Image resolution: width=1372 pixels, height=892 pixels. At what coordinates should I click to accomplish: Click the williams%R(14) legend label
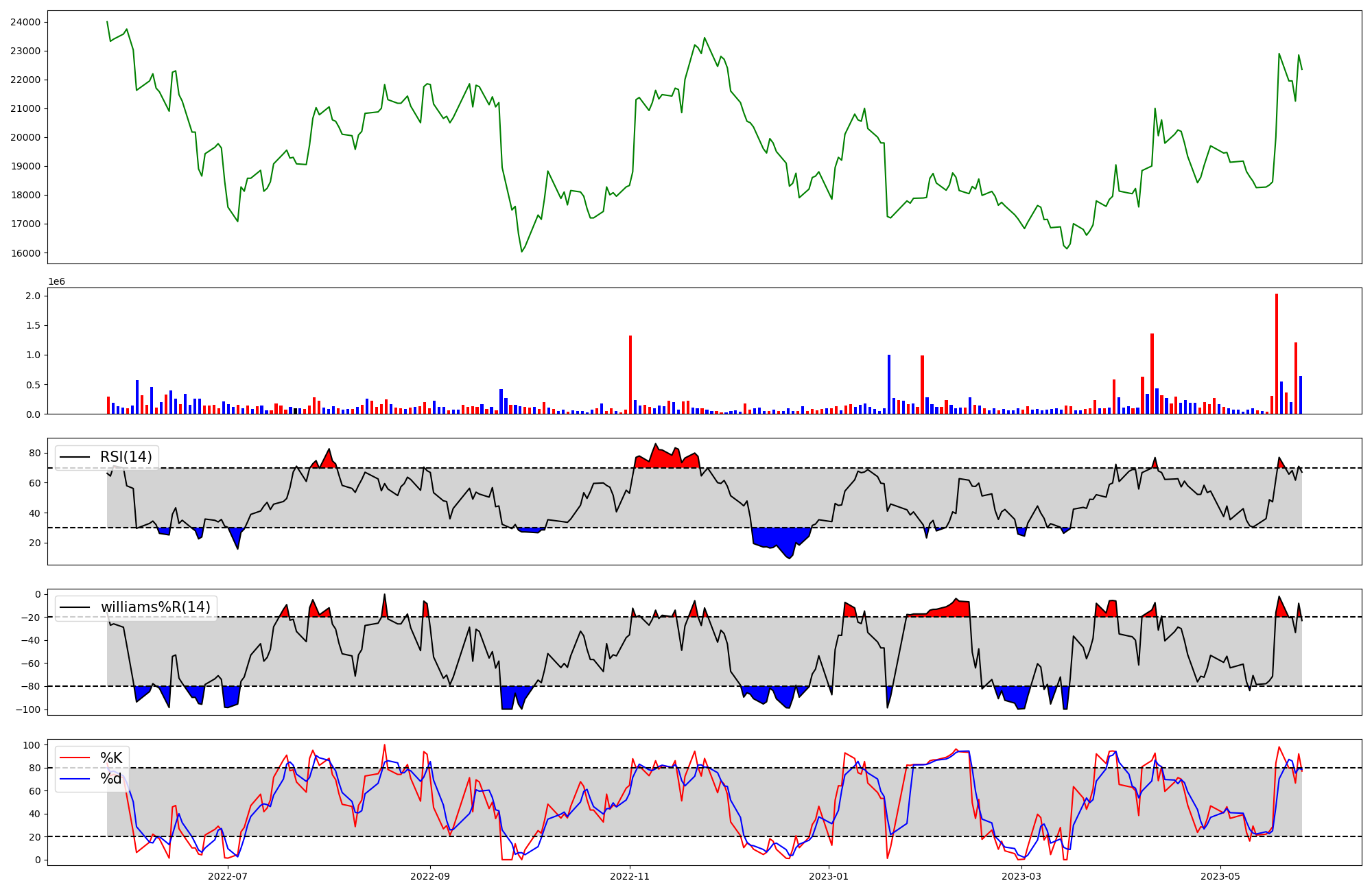pos(155,607)
